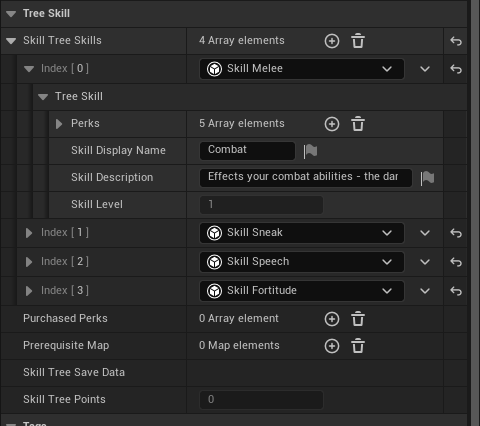480x426 pixels.
Task: Expand Index [1] entry
Action: (x=29, y=233)
